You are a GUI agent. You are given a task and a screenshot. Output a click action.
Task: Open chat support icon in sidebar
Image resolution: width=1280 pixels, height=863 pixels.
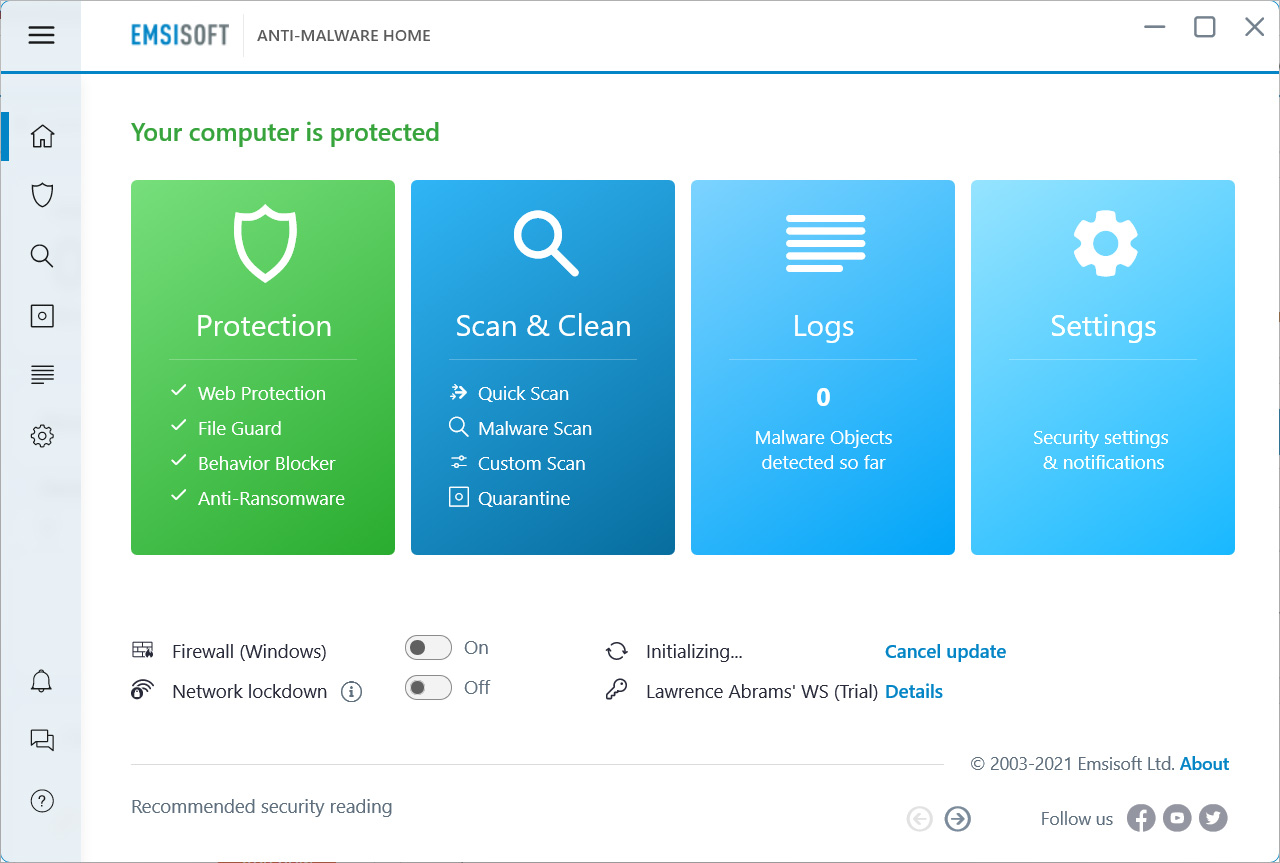point(42,740)
